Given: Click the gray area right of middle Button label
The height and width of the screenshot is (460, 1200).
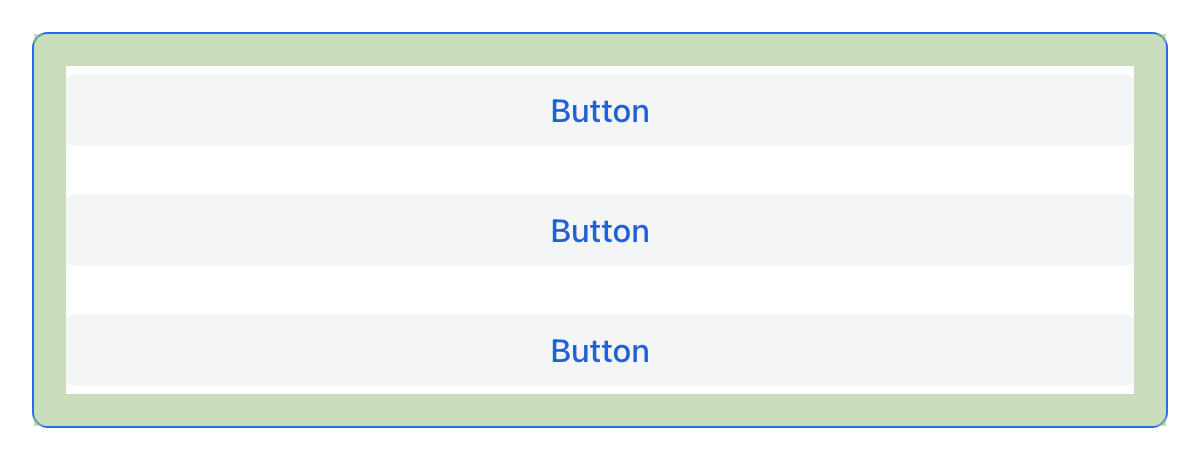Looking at the screenshot, I should [900, 230].
